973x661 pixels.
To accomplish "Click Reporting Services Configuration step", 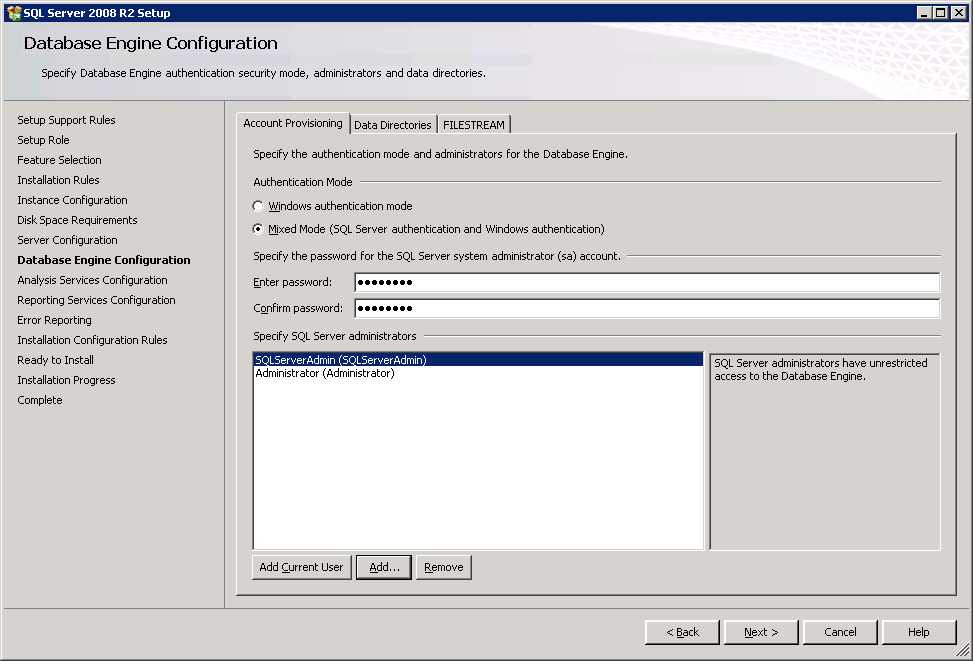I will (97, 300).
